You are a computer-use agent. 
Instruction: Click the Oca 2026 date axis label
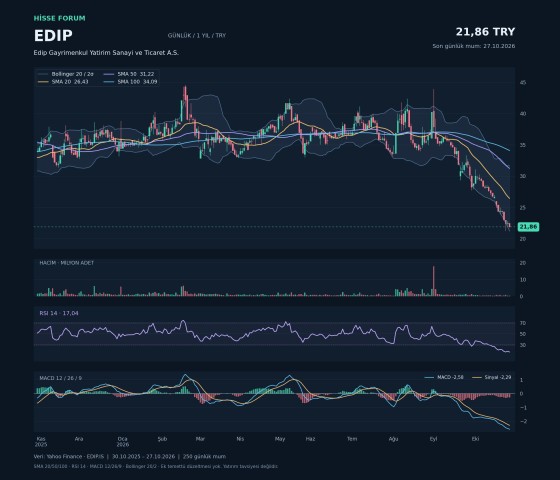point(122,442)
